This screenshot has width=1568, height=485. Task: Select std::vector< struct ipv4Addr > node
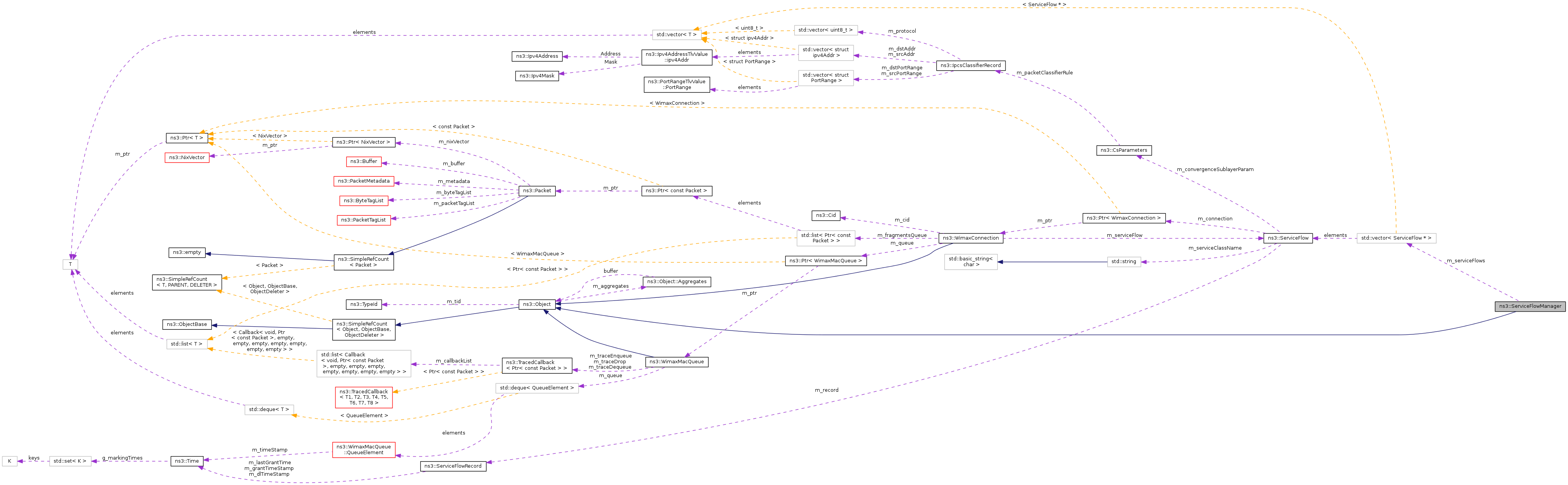pyautogui.click(x=825, y=52)
